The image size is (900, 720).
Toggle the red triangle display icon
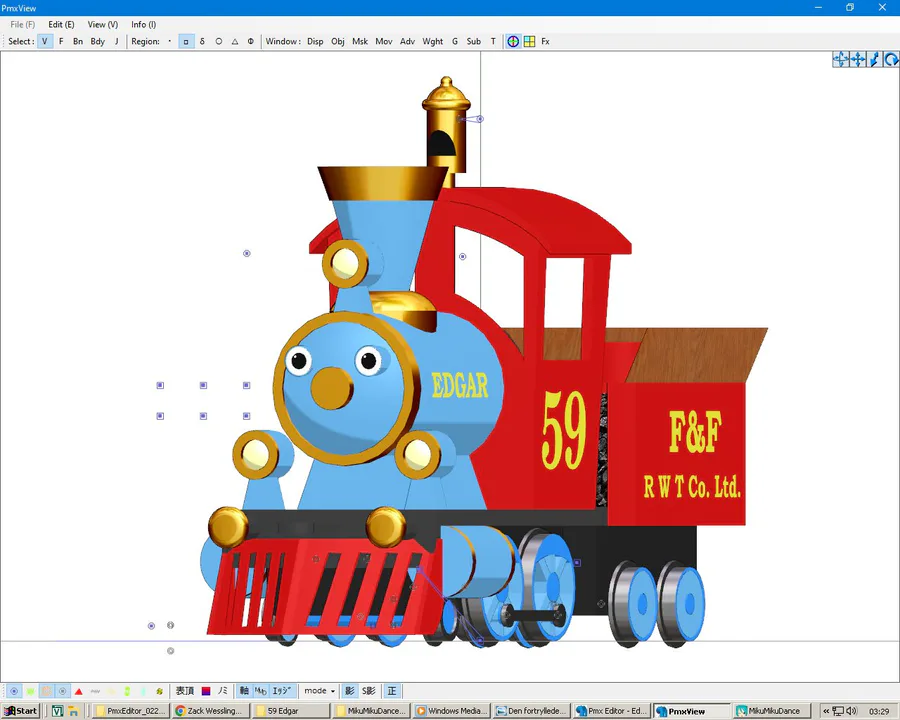[x=79, y=691]
